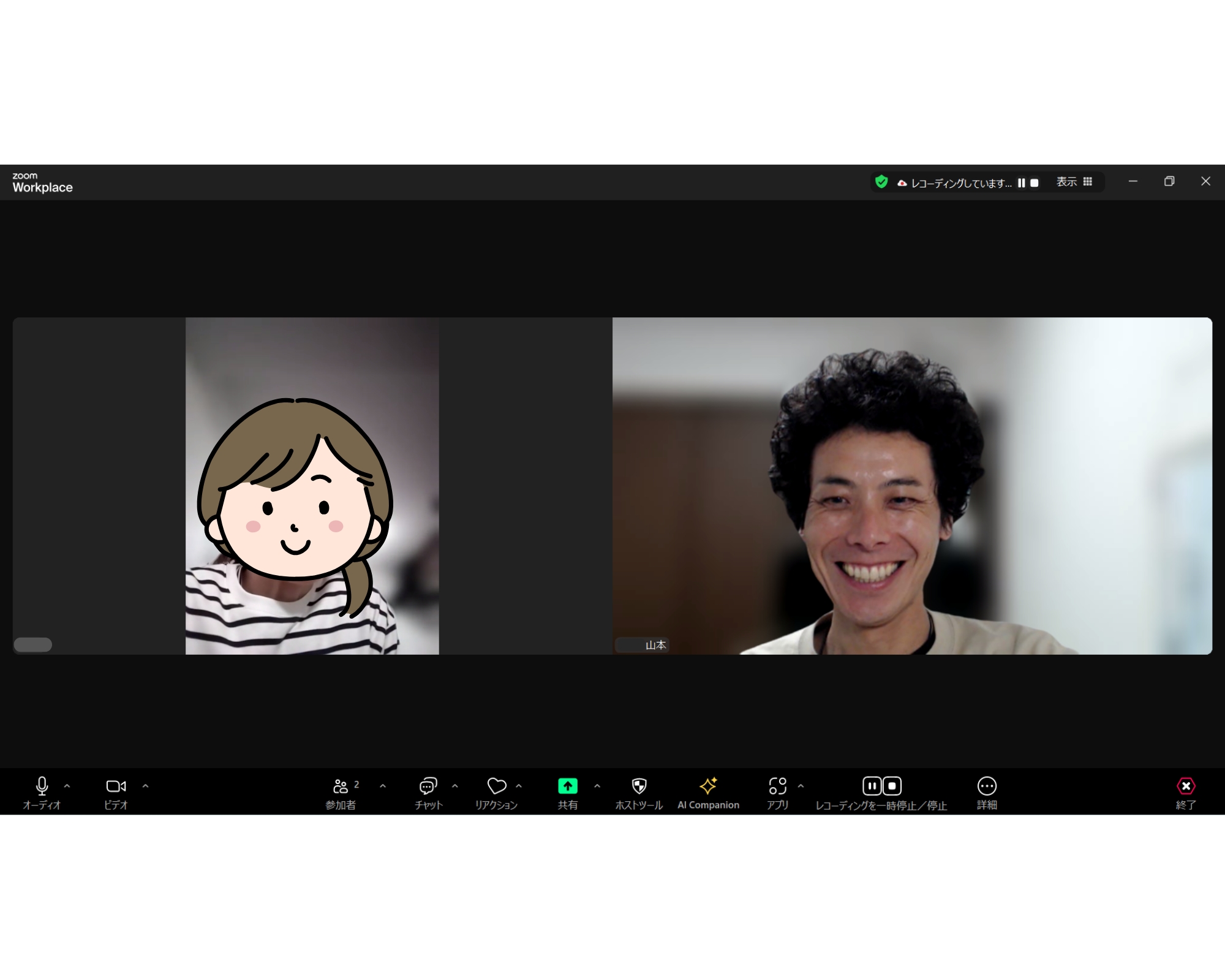This screenshot has height=980, width=1225.
Task: Select the 山本 participant video tile
Action: [911, 486]
